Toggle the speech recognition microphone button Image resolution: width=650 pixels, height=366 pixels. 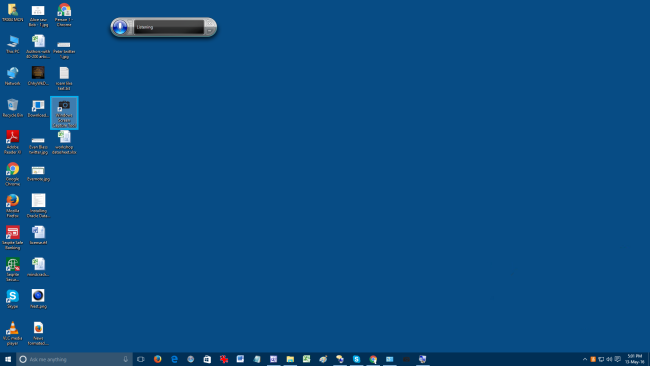pyautogui.click(x=120, y=27)
